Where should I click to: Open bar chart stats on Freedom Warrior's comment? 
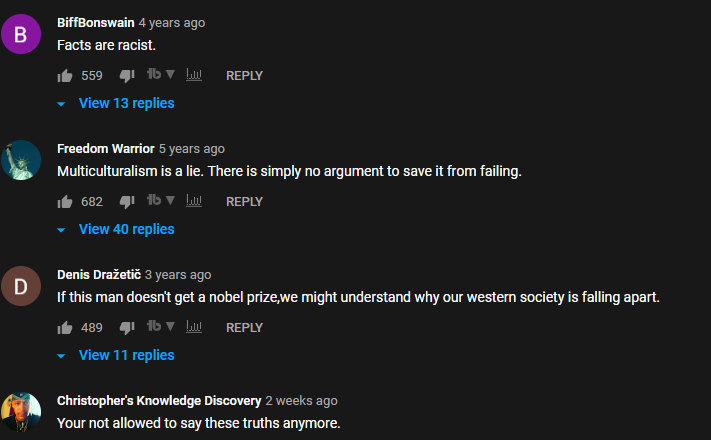point(194,200)
